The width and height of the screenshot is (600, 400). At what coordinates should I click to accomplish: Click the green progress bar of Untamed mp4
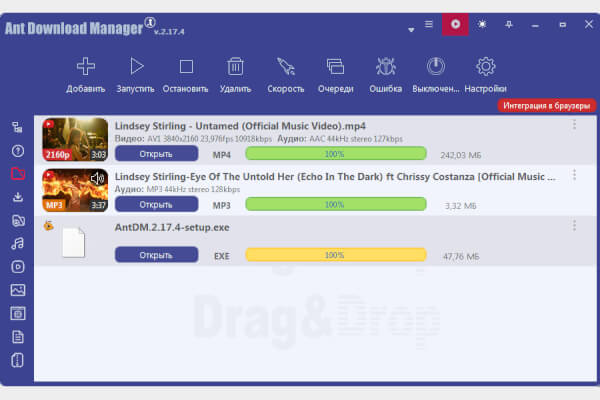point(336,154)
